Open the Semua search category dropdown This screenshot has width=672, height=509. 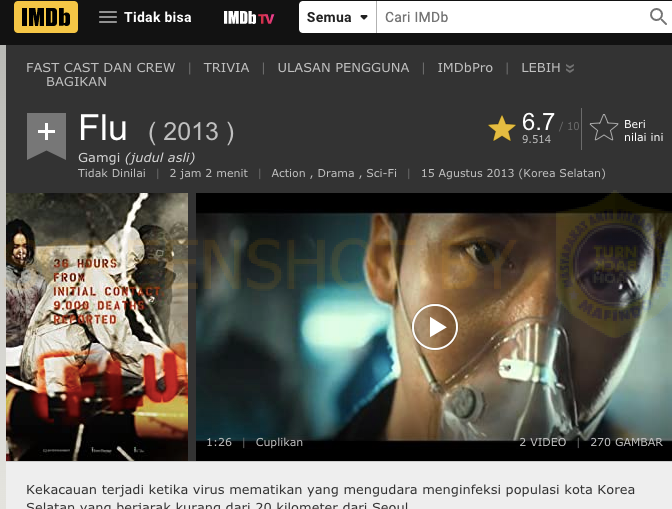point(338,17)
